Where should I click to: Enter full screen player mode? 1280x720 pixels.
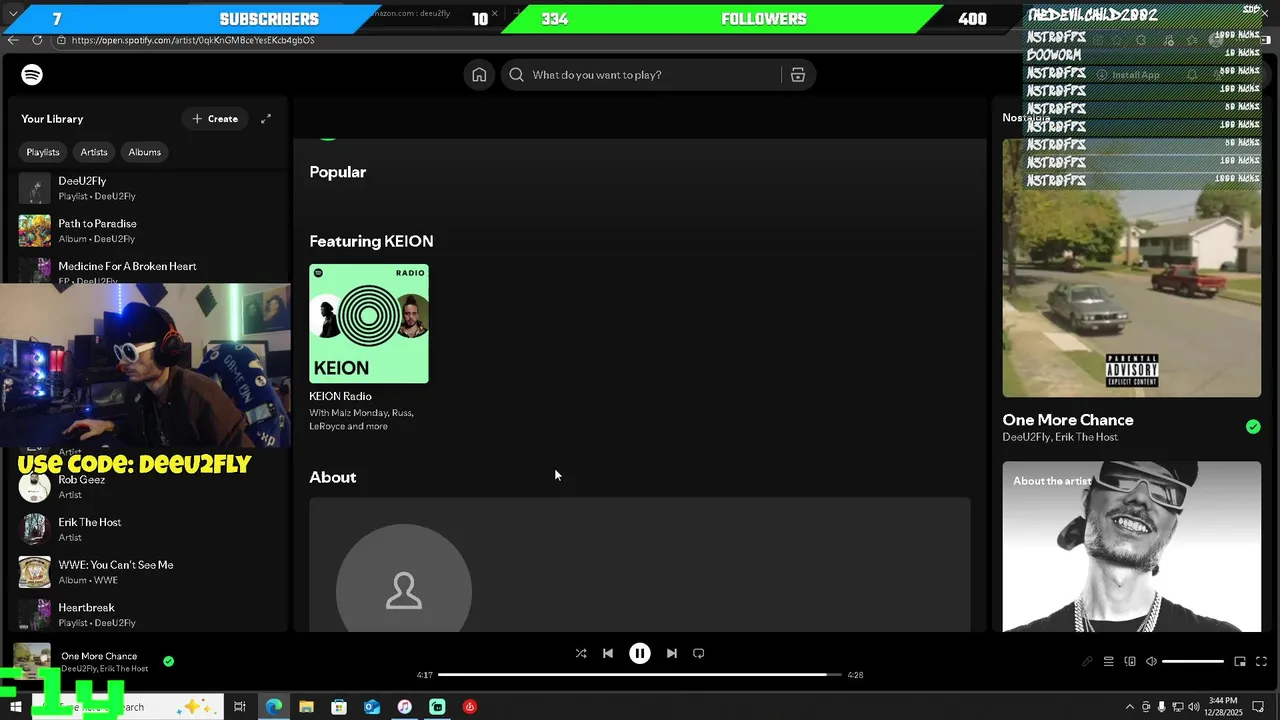[x=1261, y=661]
